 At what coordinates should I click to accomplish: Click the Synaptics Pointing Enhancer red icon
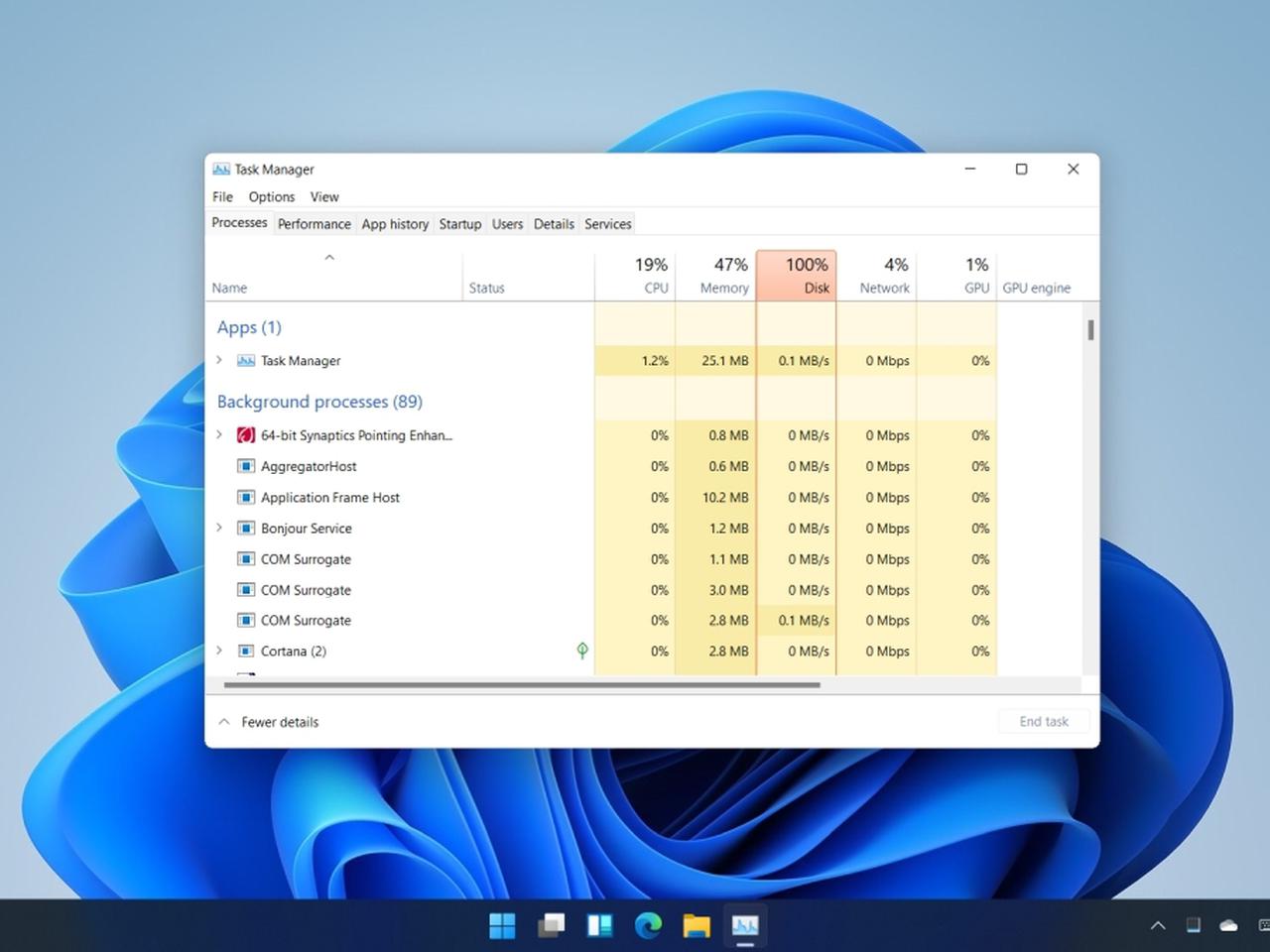pos(246,434)
